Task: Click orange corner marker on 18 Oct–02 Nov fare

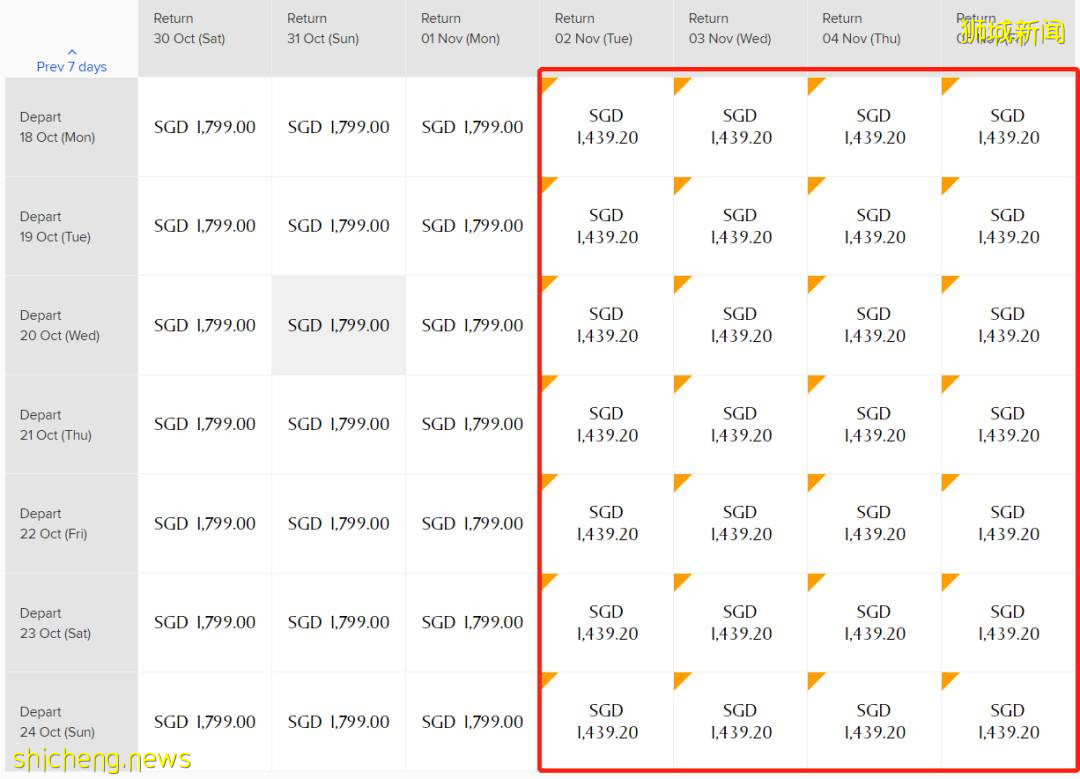Action: [547, 85]
